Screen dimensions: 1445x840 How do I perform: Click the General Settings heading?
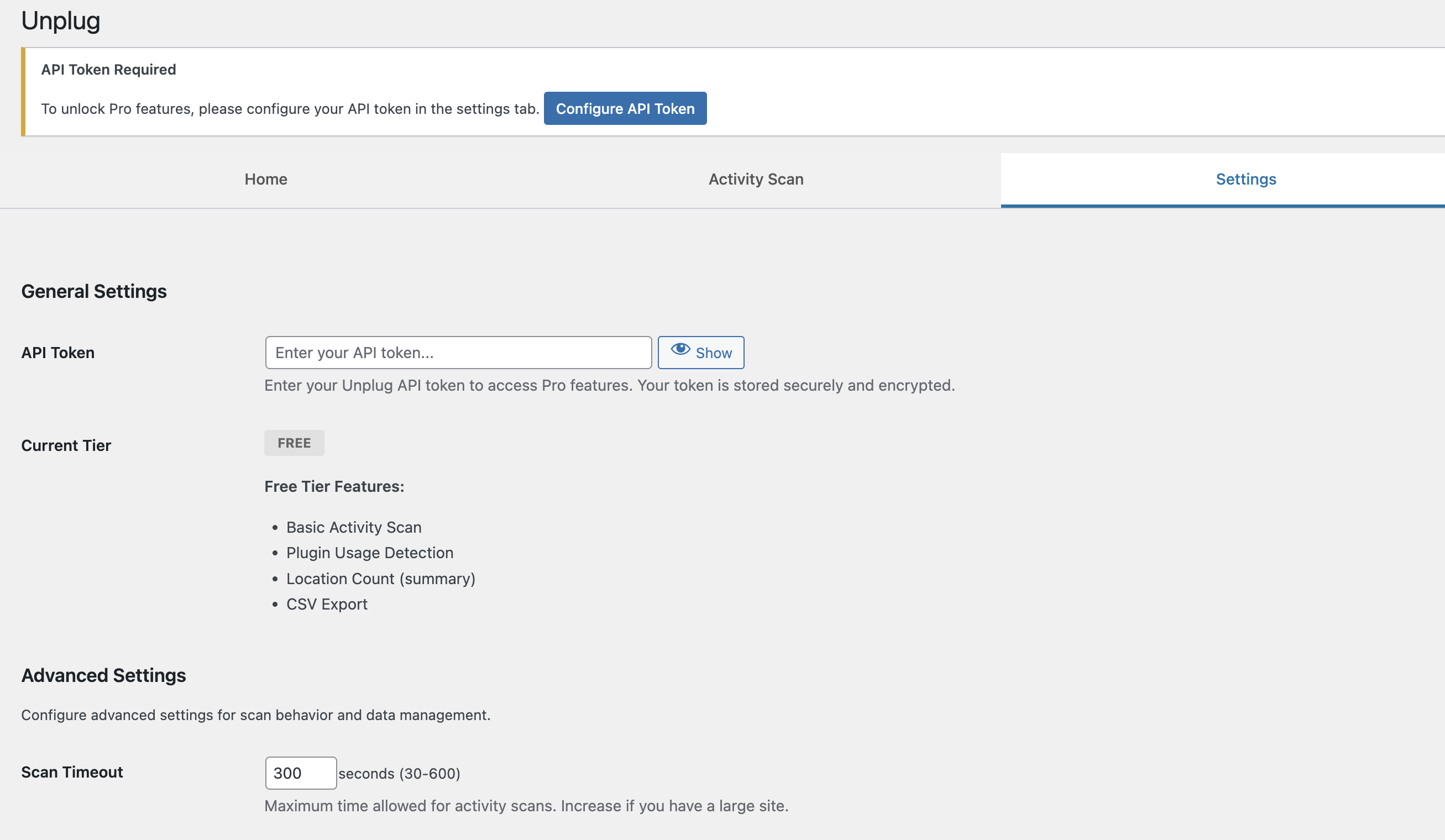[94, 291]
